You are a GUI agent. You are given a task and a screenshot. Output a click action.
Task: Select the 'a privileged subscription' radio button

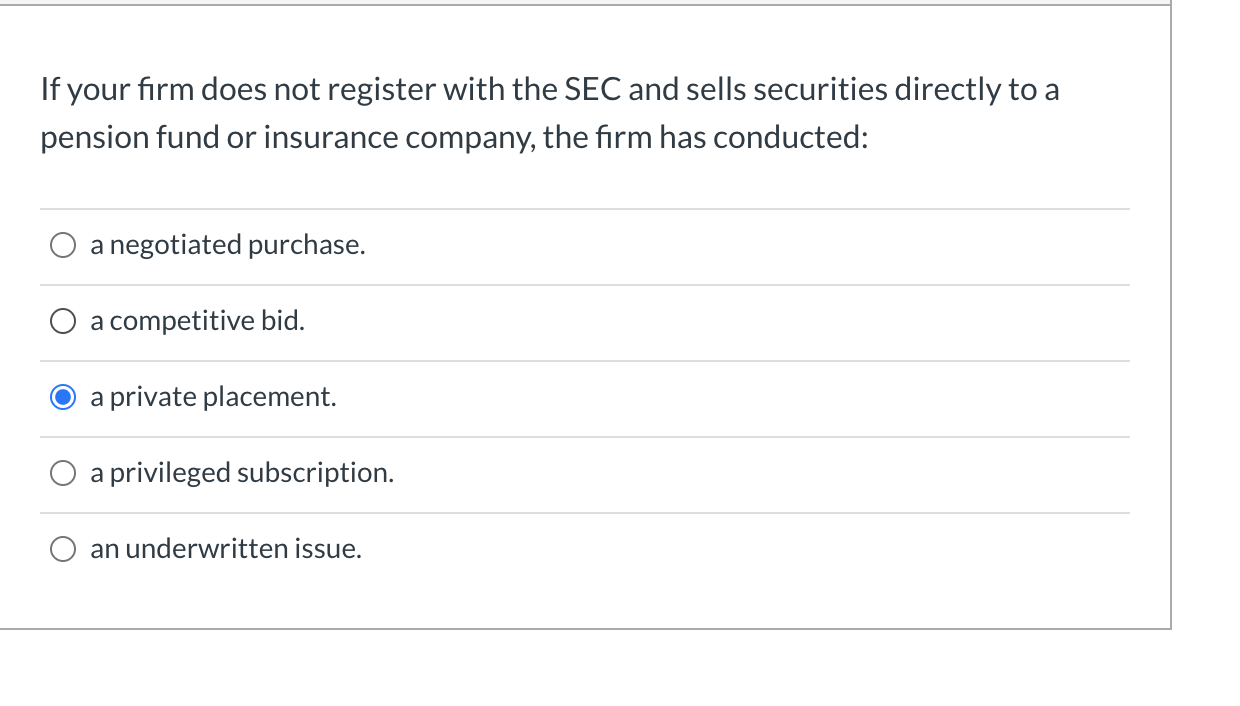pos(62,472)
